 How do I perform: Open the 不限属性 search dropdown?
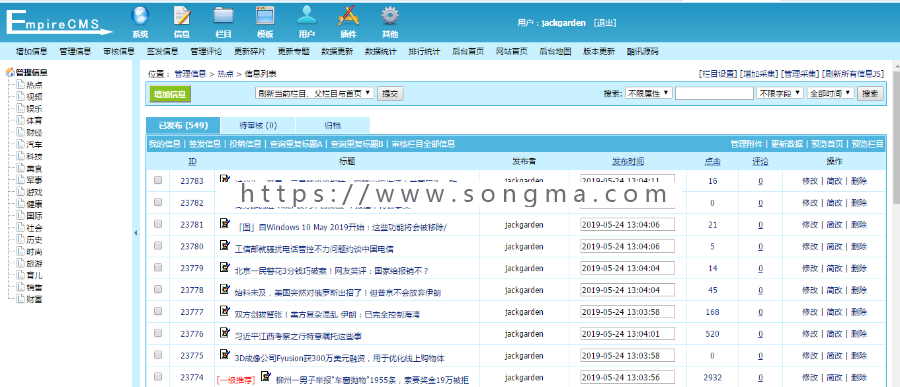click(x=649, y=93)
